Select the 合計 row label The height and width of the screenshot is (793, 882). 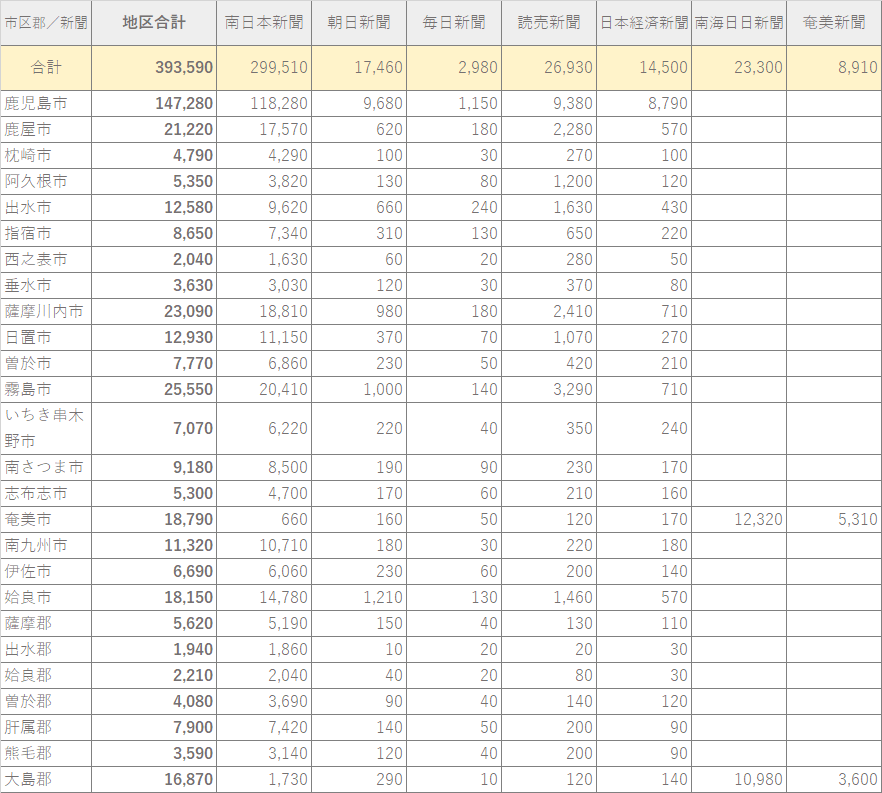point(46,67)
